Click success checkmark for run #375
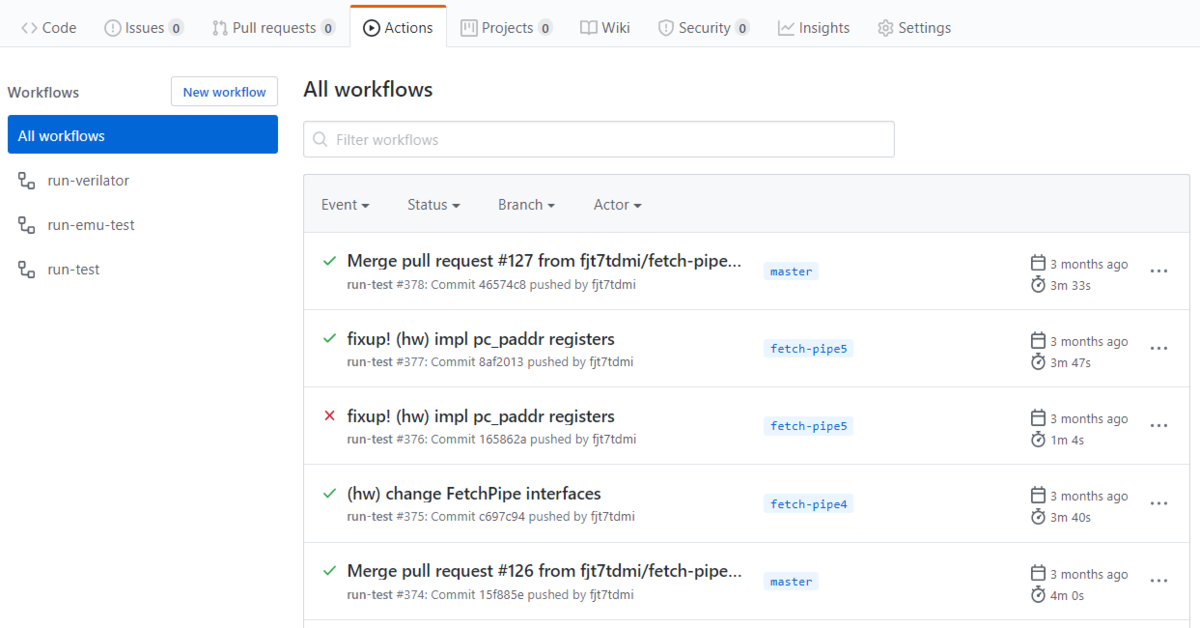The width and height of the screenshot is (1200, 628). [x=329, y=494]
